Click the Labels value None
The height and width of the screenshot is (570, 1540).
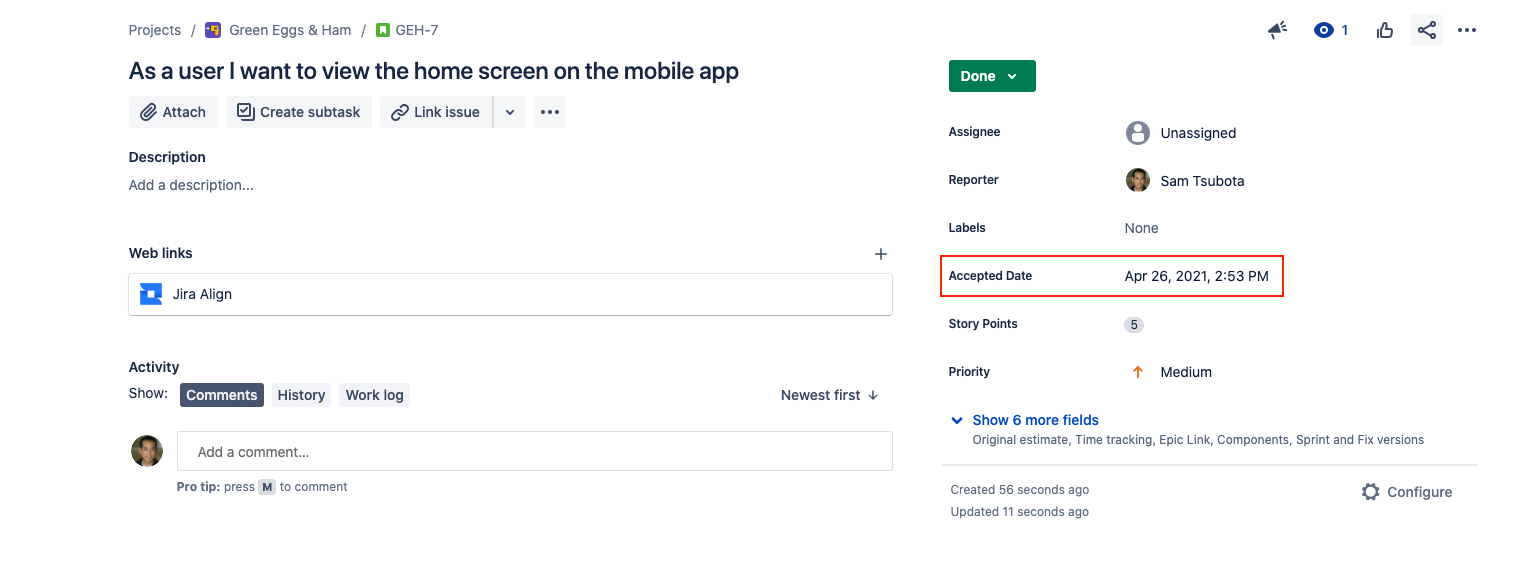click(x=1141, y=228)
